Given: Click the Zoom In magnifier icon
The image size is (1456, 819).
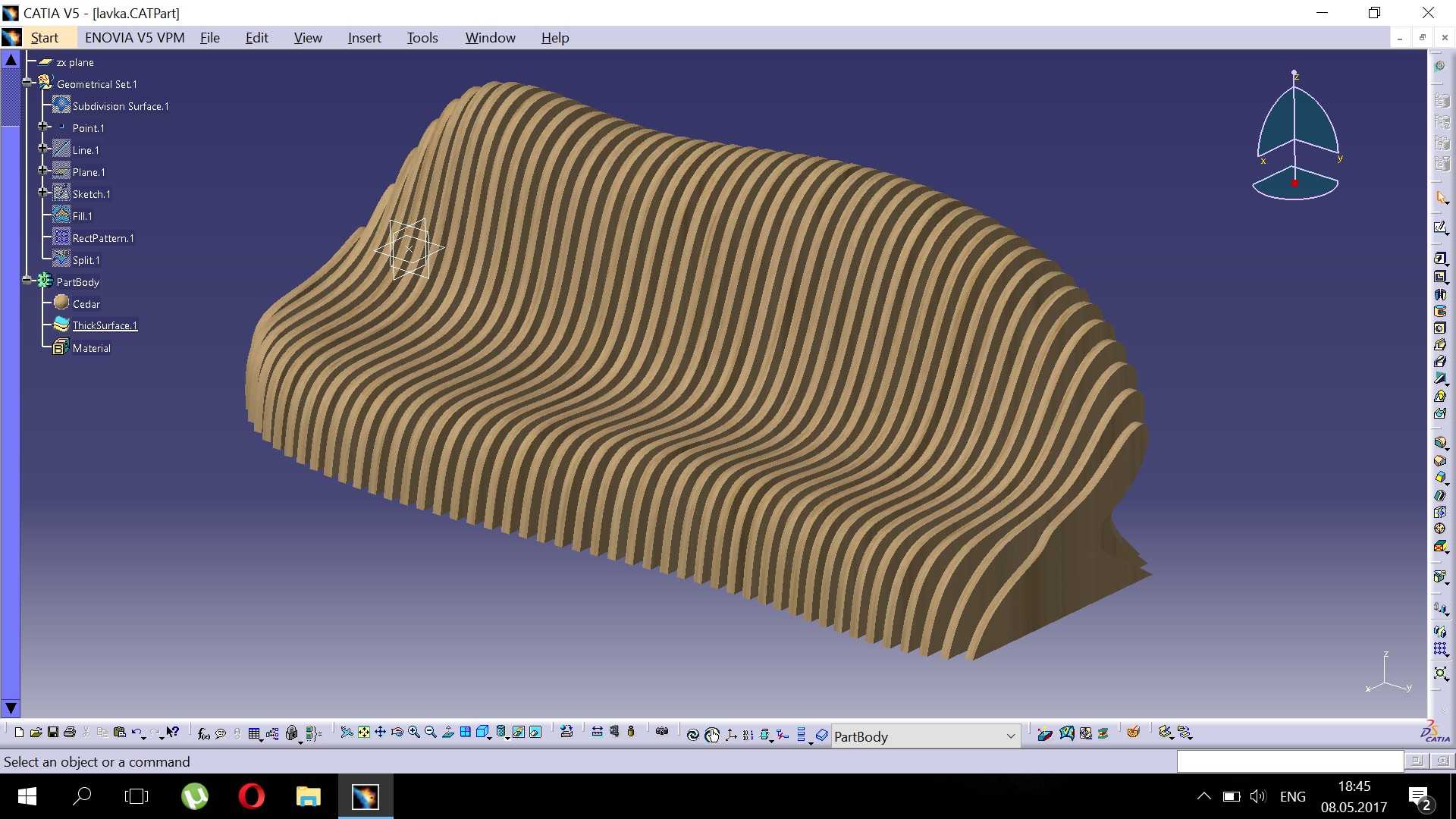Looking at the screenshot, I should [414, 733].
